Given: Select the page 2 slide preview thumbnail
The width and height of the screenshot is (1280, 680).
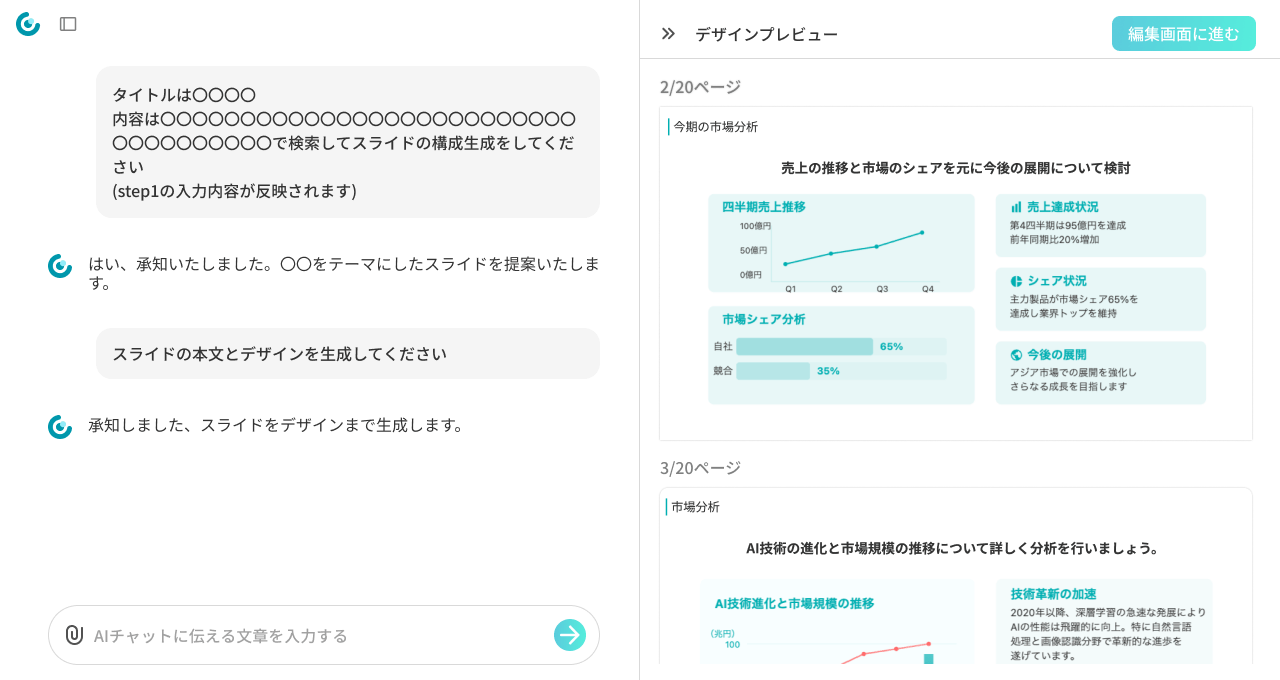Looking at the screenshot, I should (955, 273).
